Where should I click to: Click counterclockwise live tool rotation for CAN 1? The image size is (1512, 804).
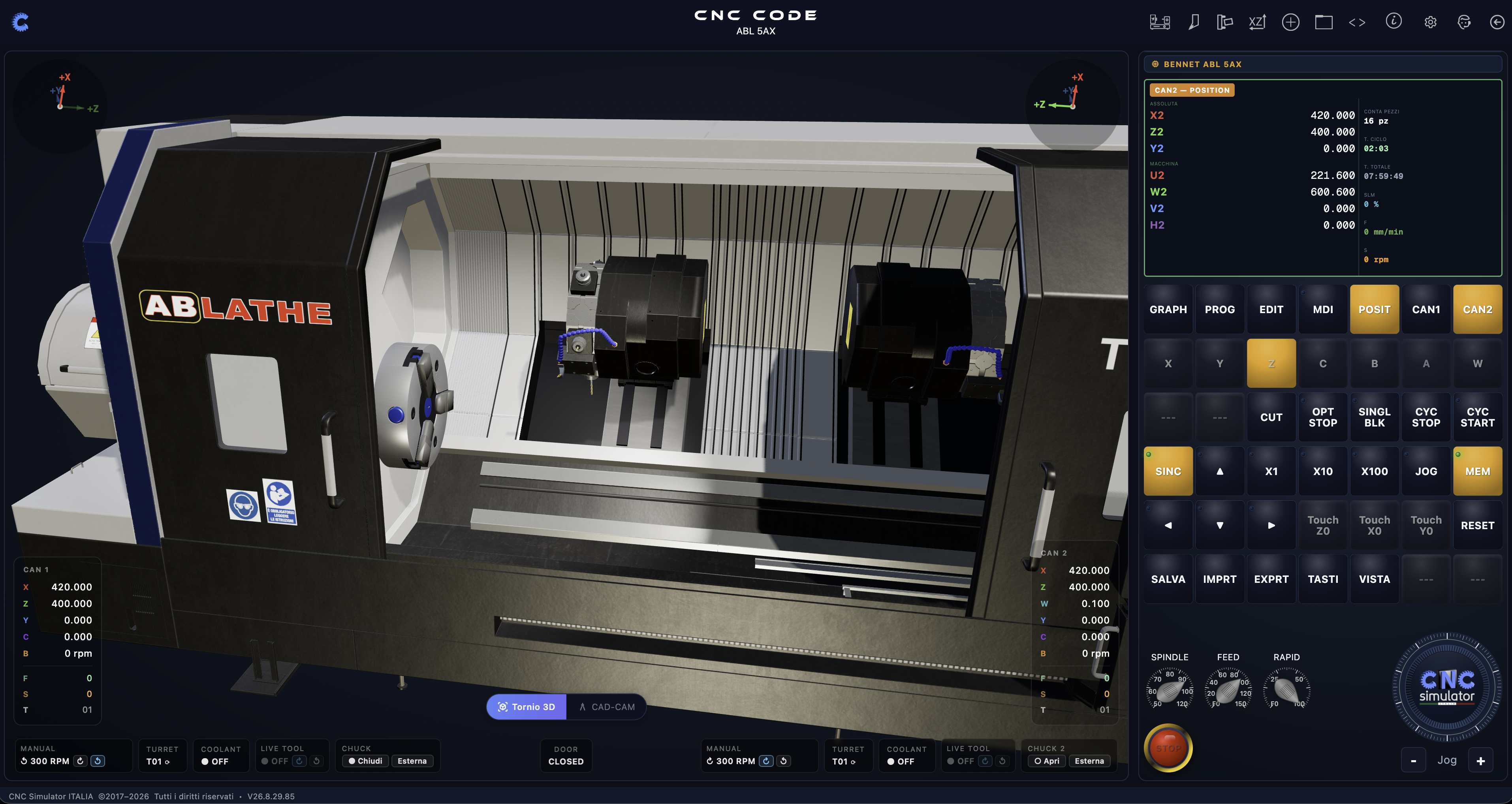316,761
